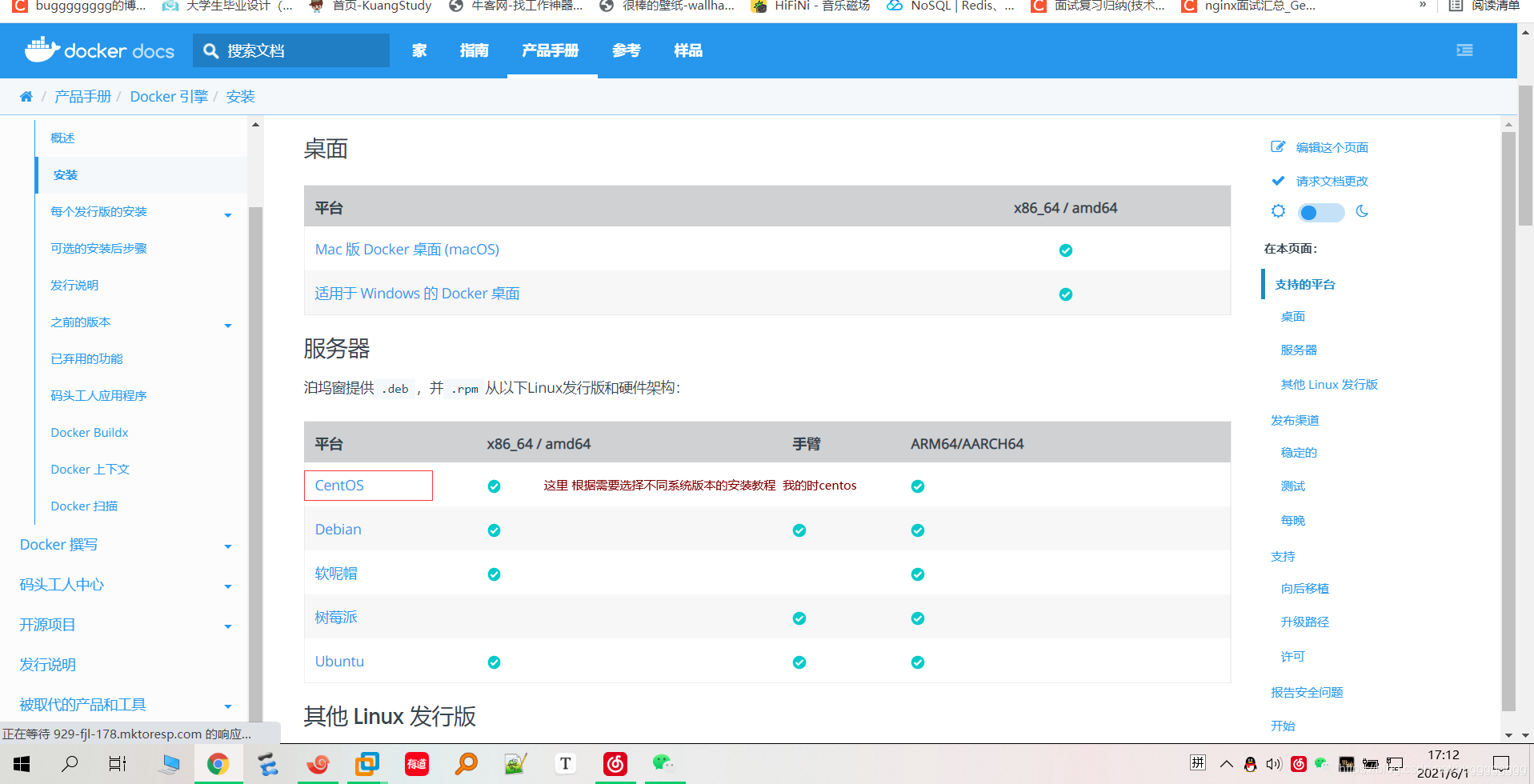1534x784 pixels.
Task: Expand 每个发行版的安装 sidebar submenu
Action: tap(228, 214)
